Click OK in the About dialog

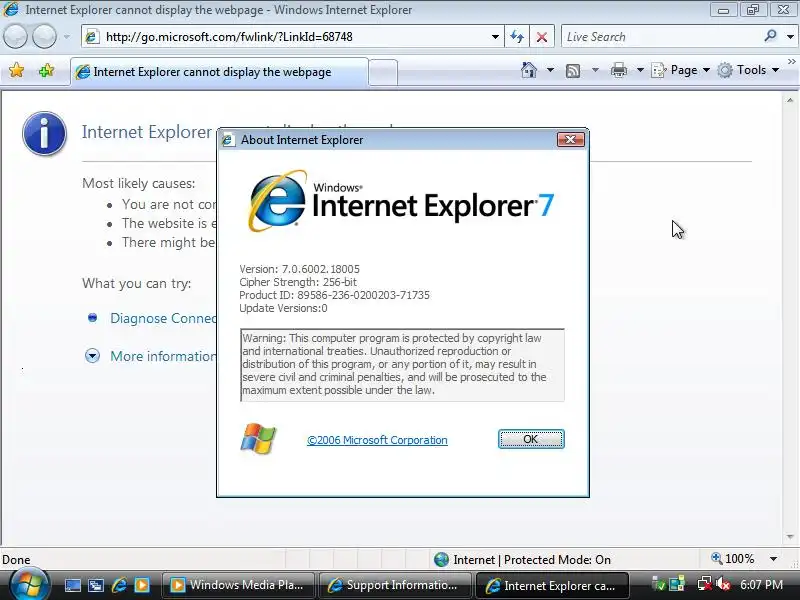531,439
